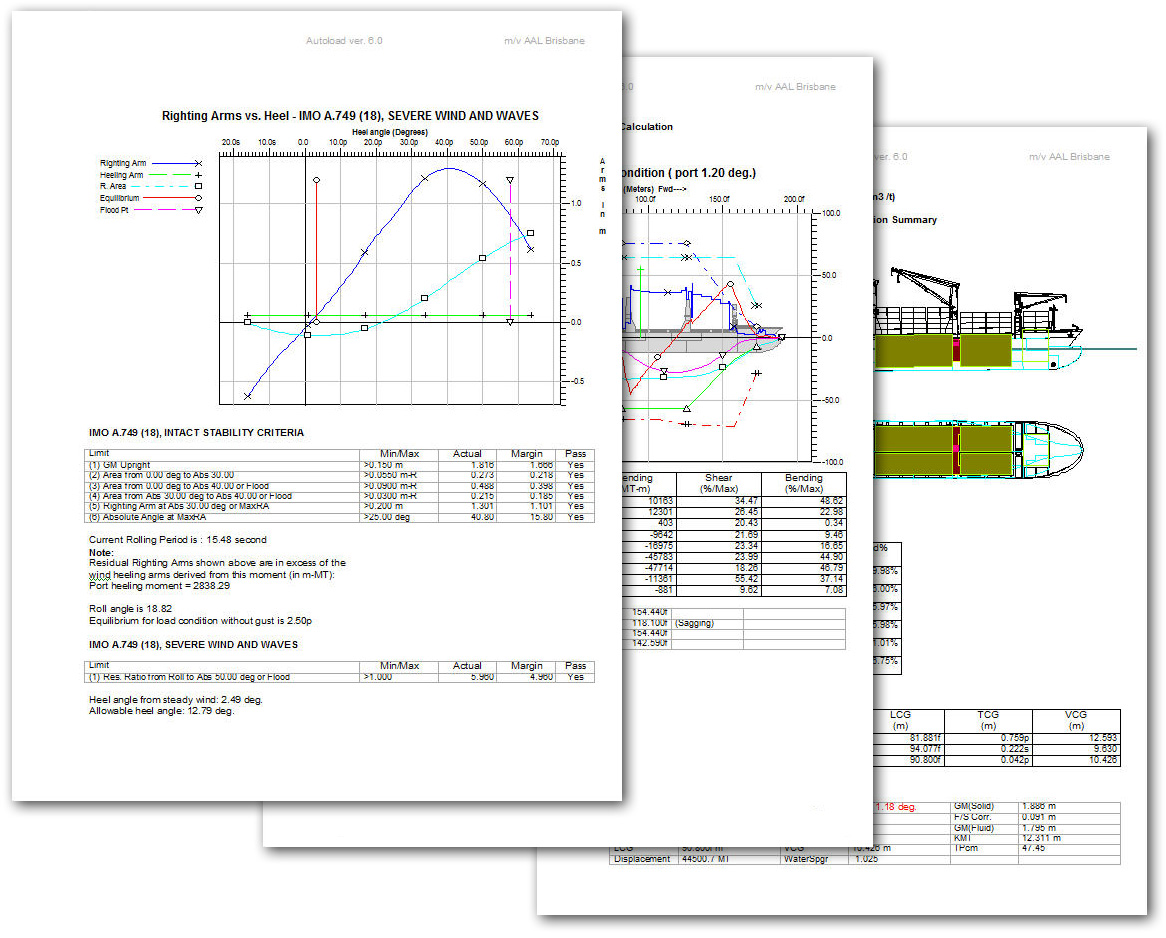Click the ship deck plan view drawing
This screenshot has height=938, width=1166.
975,448
